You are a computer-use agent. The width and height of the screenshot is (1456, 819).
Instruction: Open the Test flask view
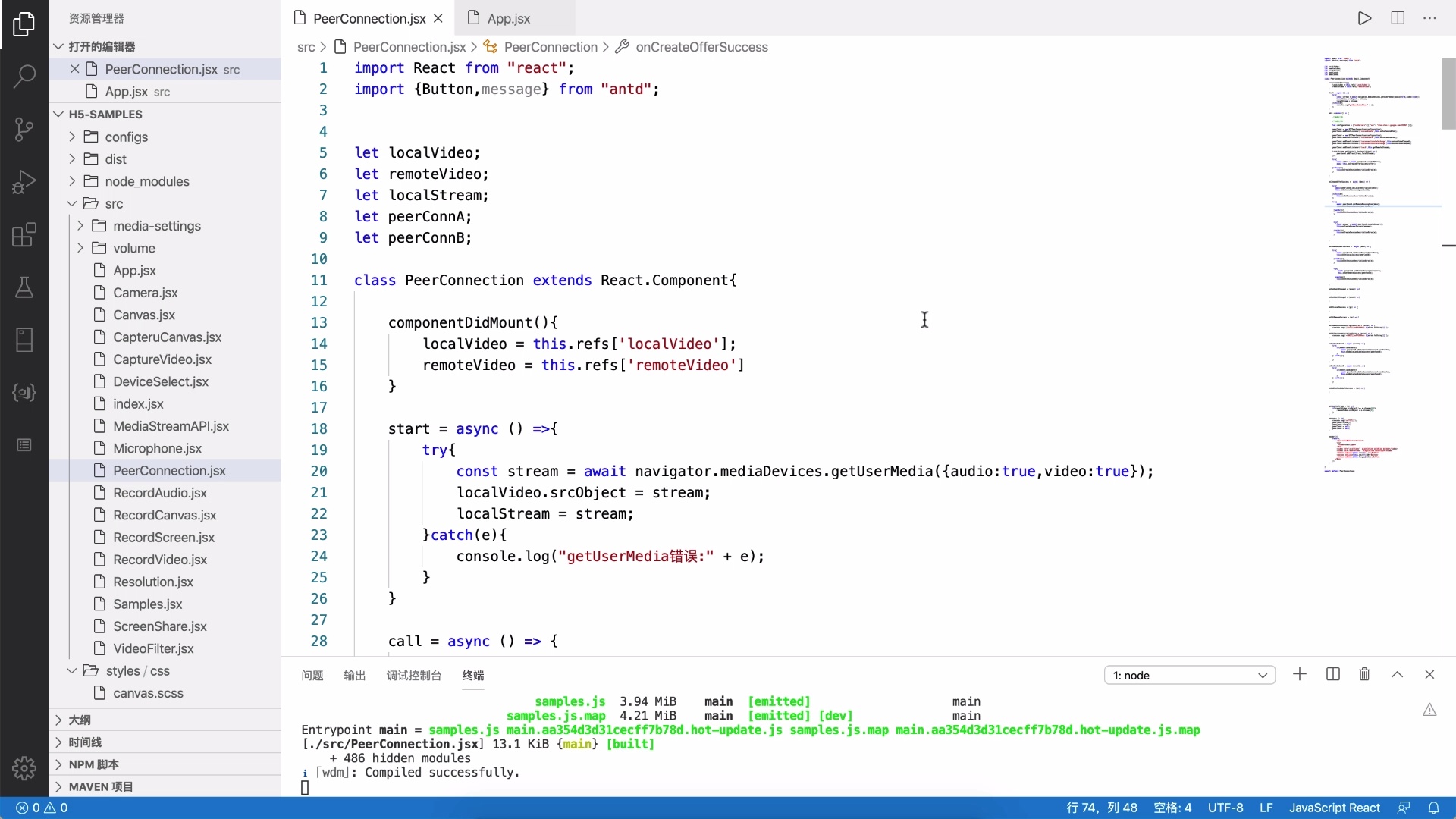coord(24,287)
